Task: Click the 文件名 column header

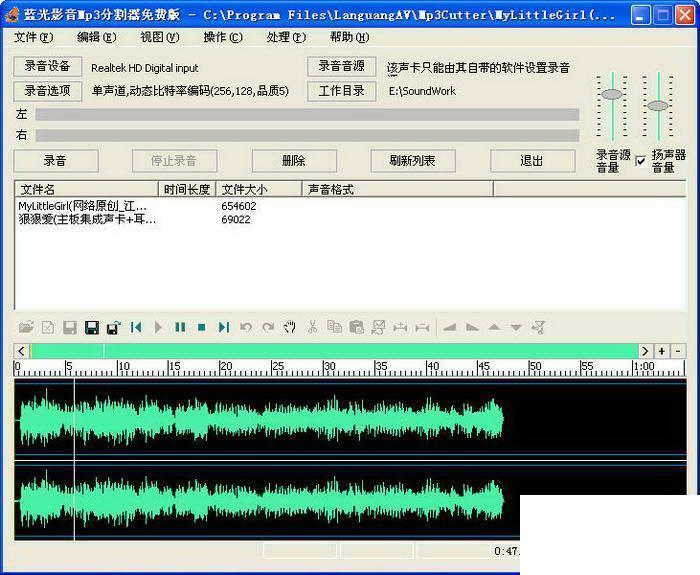Action: (x=87, y=189)
